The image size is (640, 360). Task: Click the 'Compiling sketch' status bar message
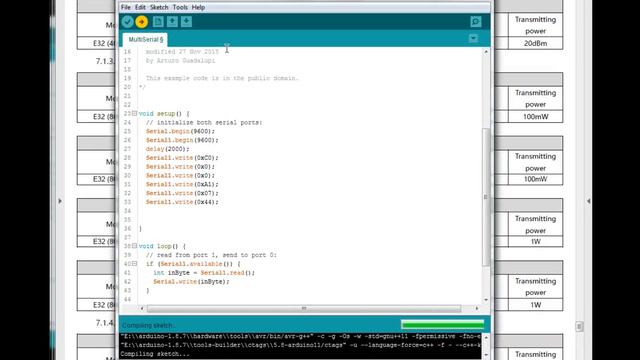(147, 325)
